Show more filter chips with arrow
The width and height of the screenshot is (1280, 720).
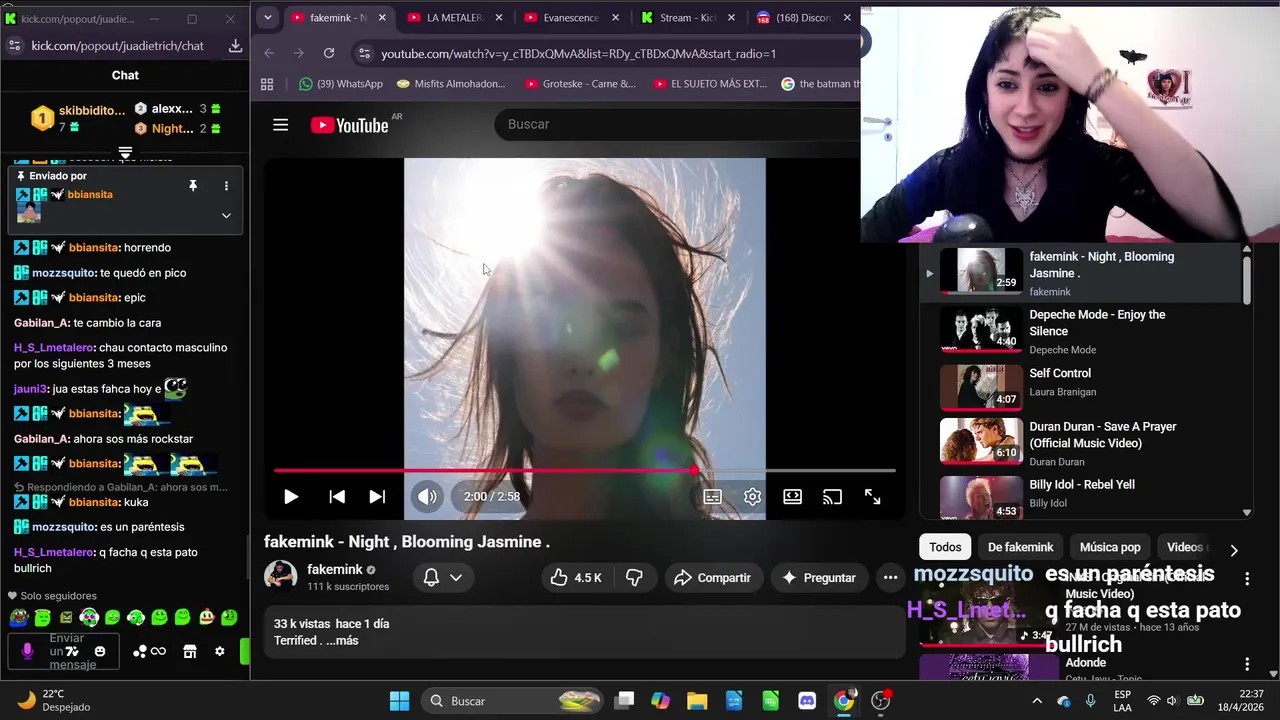coord(1233,549)
